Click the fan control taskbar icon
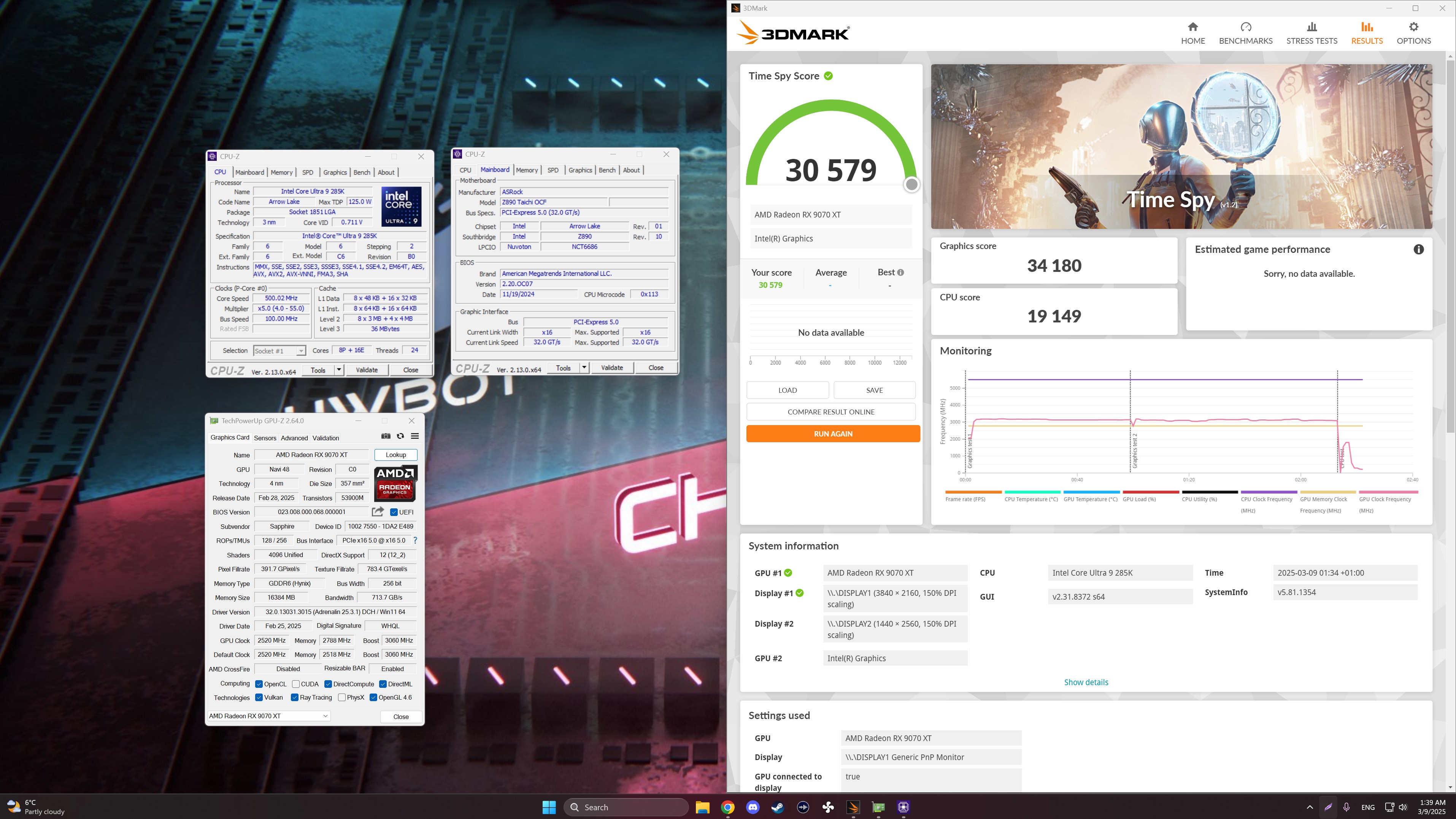 [x=828, y=807]
